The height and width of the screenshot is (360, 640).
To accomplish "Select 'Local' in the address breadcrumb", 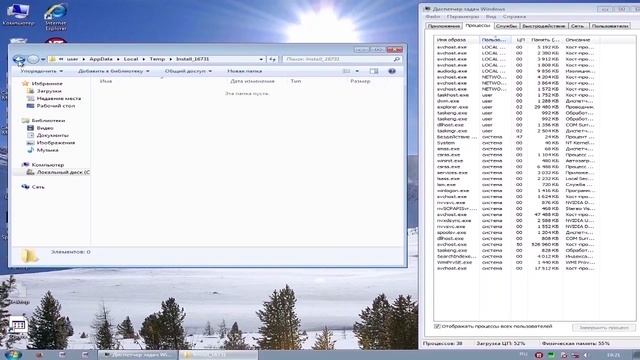I will coord(131,59).
